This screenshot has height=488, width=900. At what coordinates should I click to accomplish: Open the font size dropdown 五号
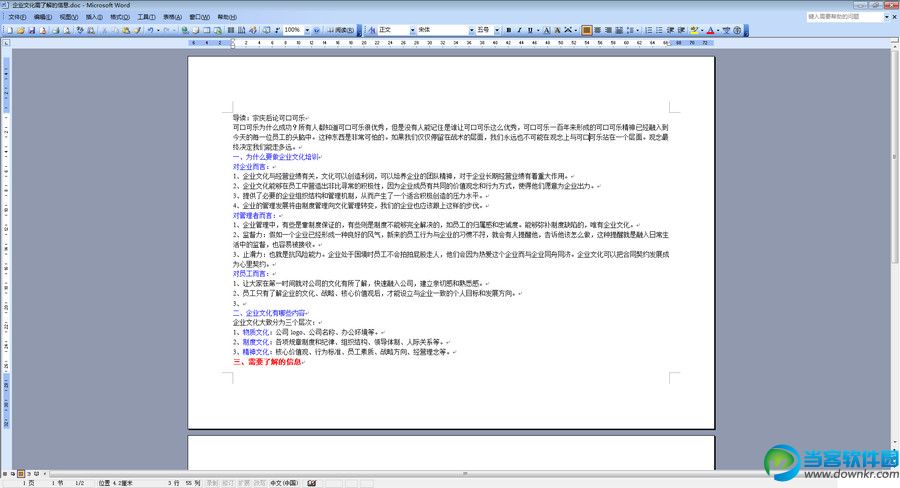coord(497,30)
